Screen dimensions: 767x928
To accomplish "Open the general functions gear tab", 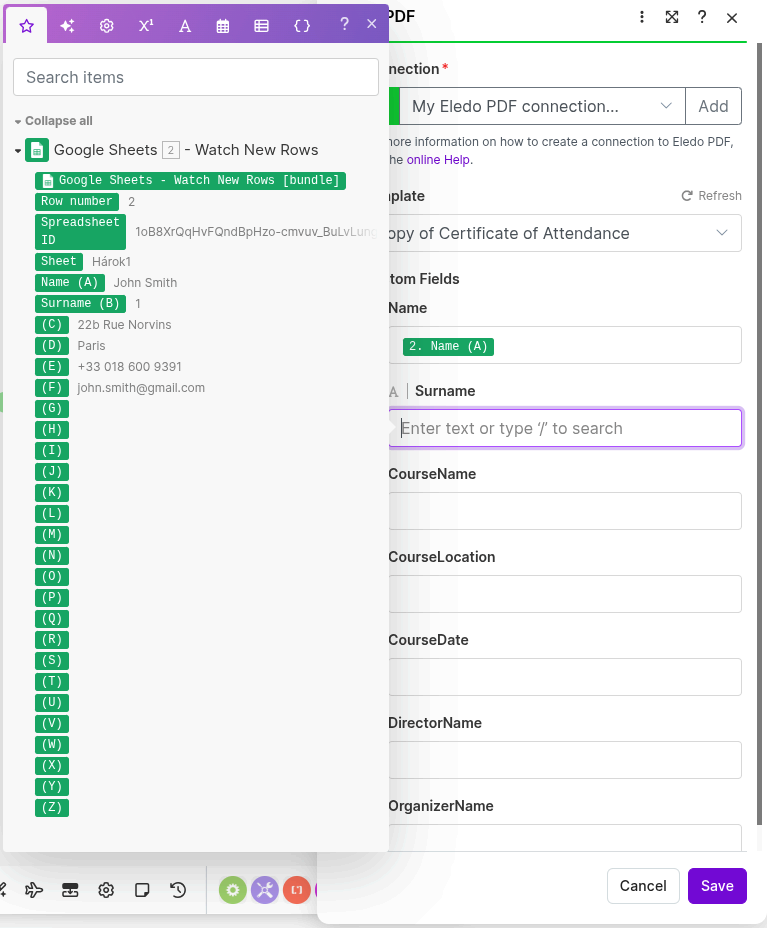I will pyautogui.click(x=106, y=25).
